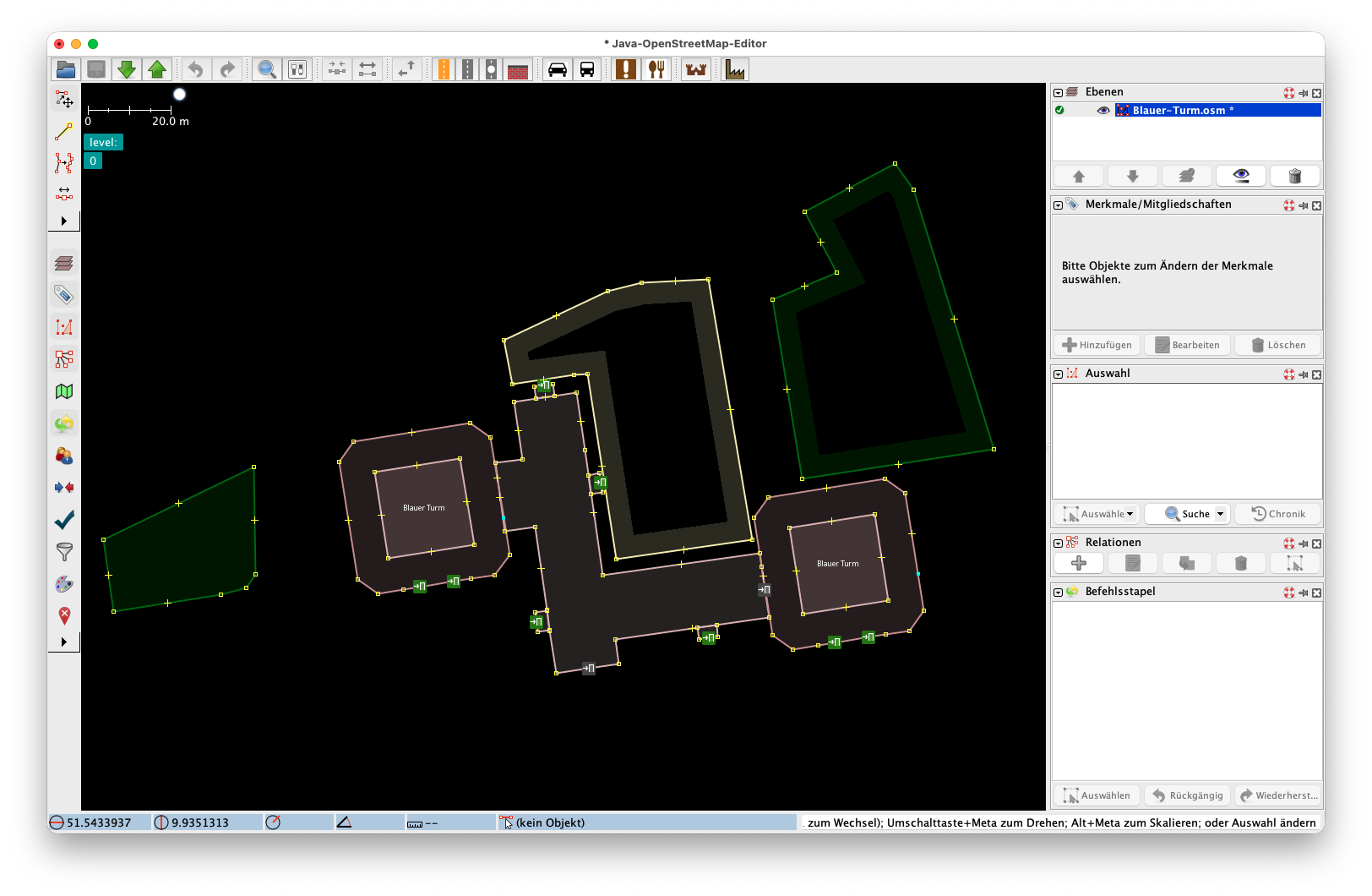Collapse the Relationen panel
The width and height of the screenshot is (1372, 896).
[x=1058, y=544]
